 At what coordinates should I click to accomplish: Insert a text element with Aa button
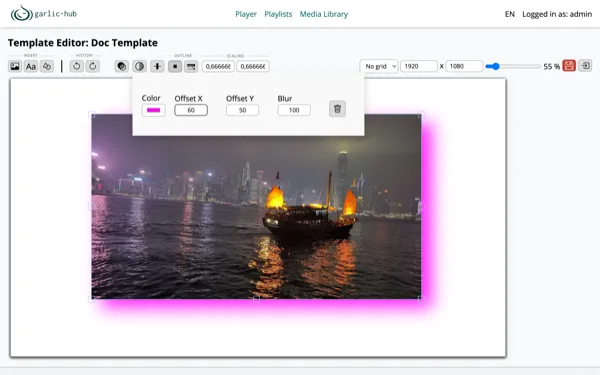pyautogui.click(x=31, y=66)
